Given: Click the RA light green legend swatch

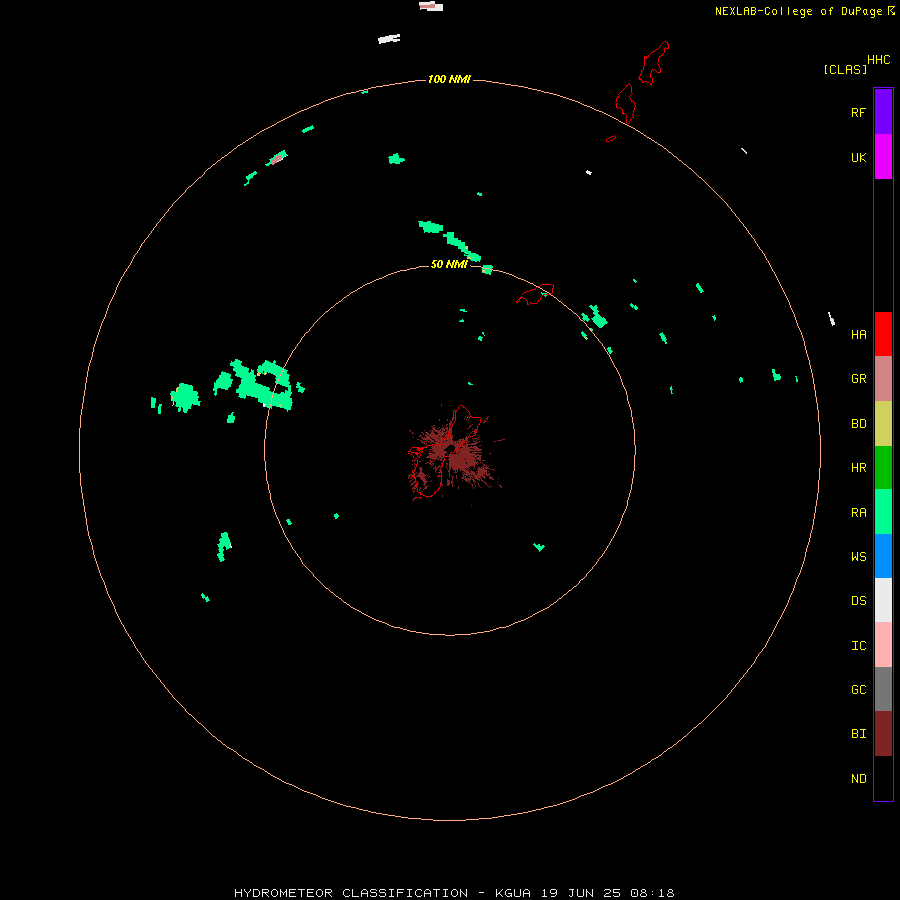Looking at the screenshot, I should tap(883, 512).
